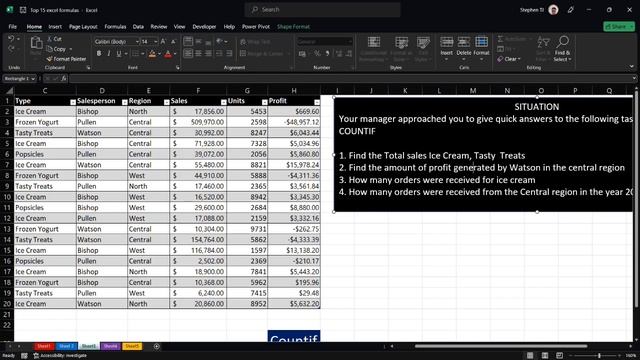This screenshot has width=640, height=360.
Task: Click the Delete cells icon
Action: [x=464, y=42]
